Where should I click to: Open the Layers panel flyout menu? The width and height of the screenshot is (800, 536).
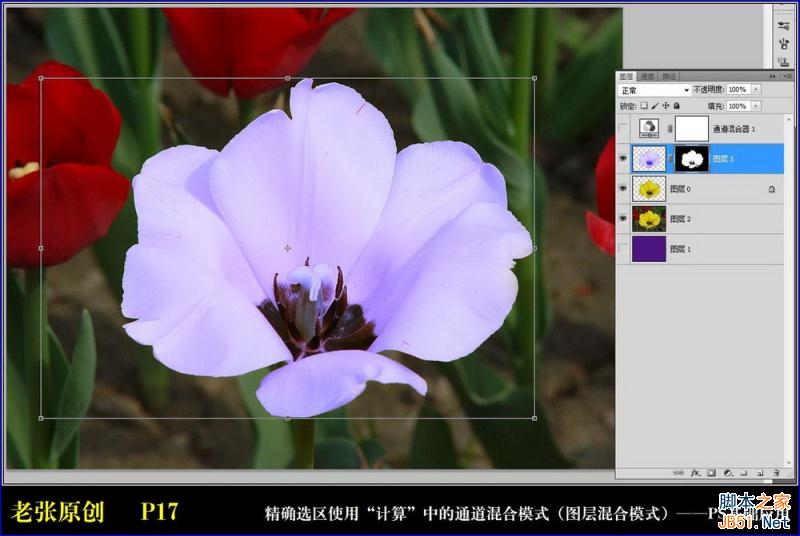pos(788,76)
